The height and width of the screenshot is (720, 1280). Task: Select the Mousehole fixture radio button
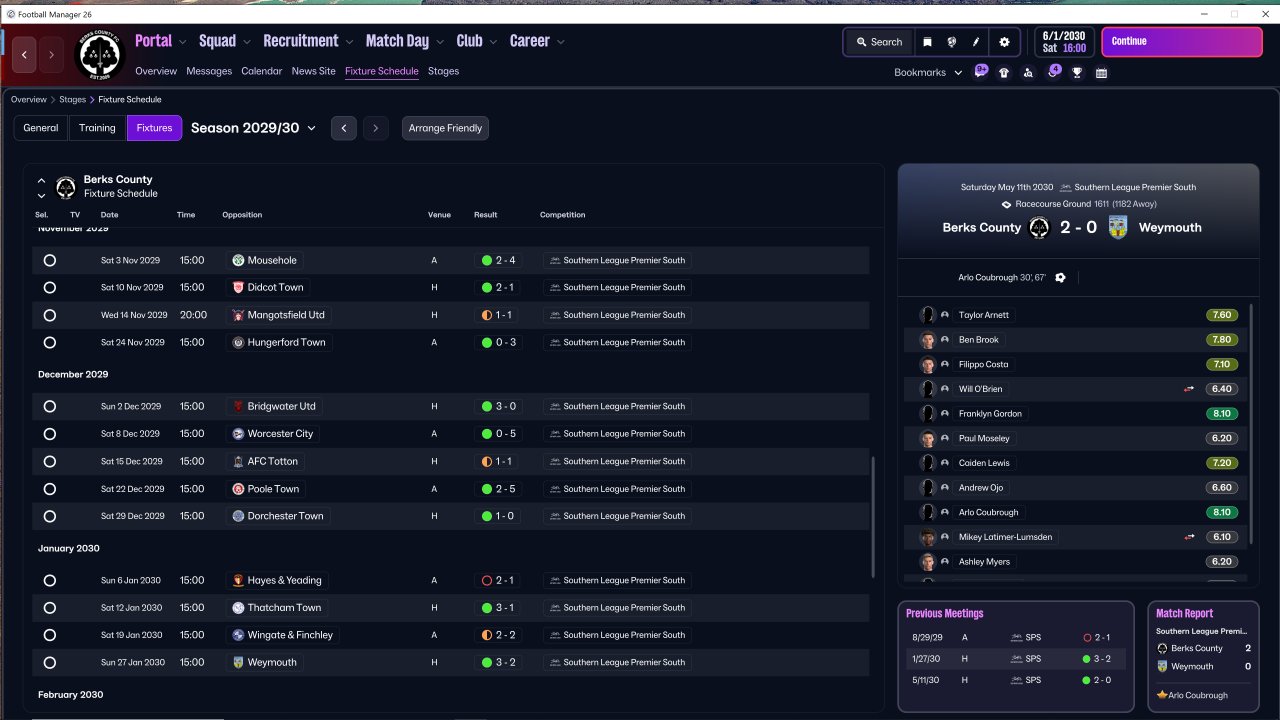[50, 260]
